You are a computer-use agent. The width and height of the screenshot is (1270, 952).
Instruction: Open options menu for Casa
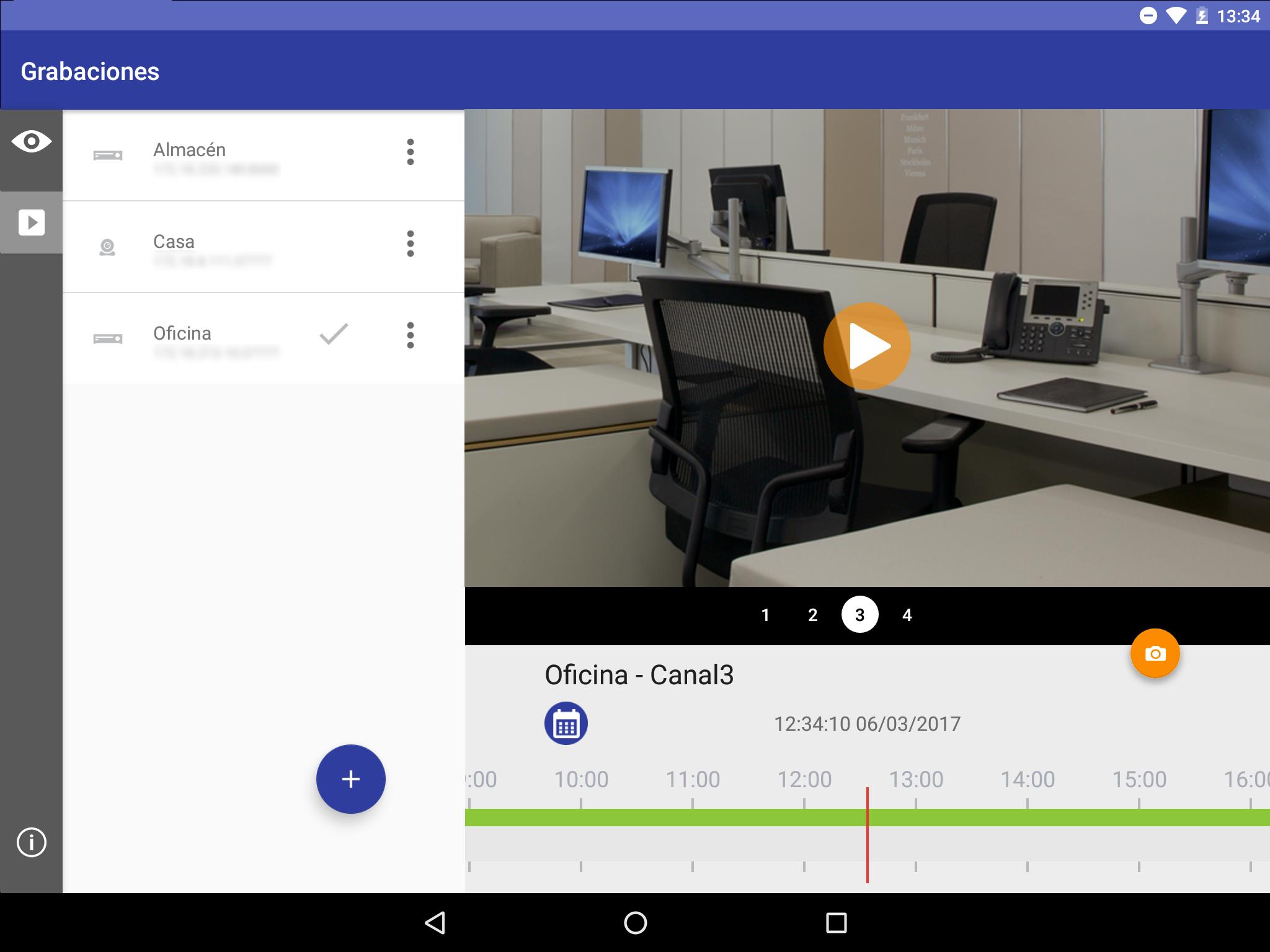[410, 244]
